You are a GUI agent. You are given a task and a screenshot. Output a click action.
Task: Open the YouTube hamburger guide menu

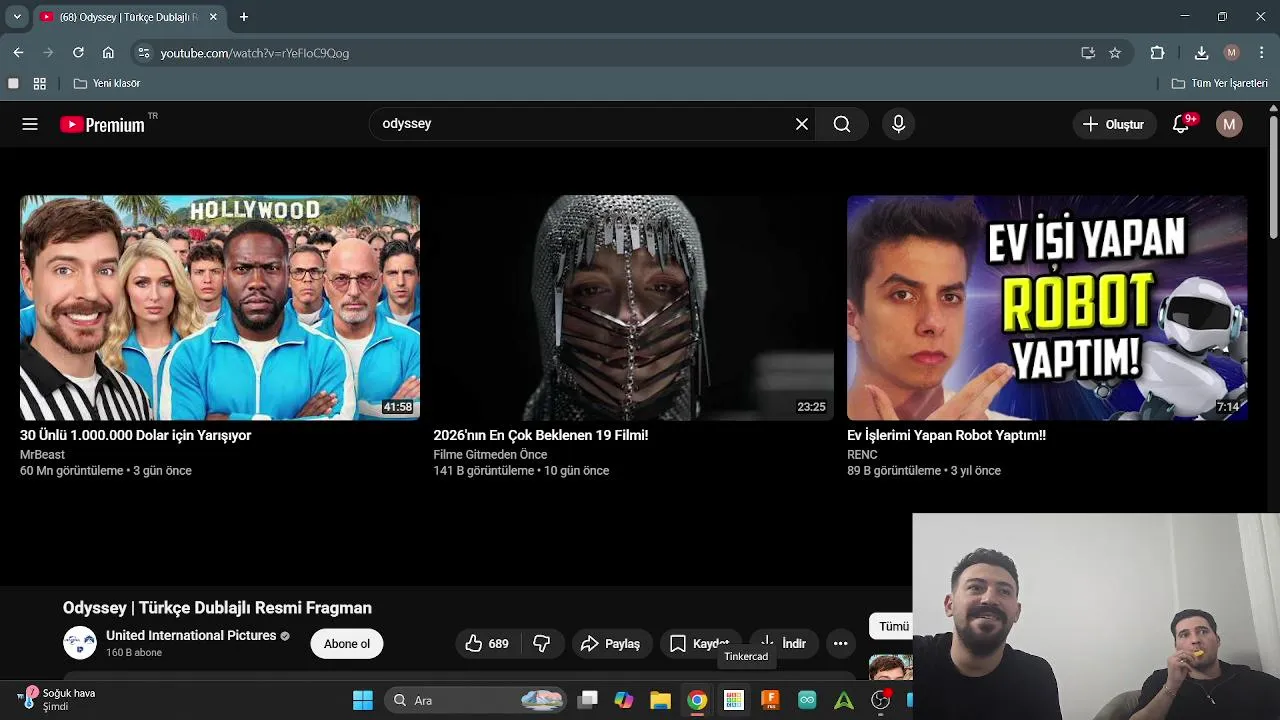coord(30,124)
